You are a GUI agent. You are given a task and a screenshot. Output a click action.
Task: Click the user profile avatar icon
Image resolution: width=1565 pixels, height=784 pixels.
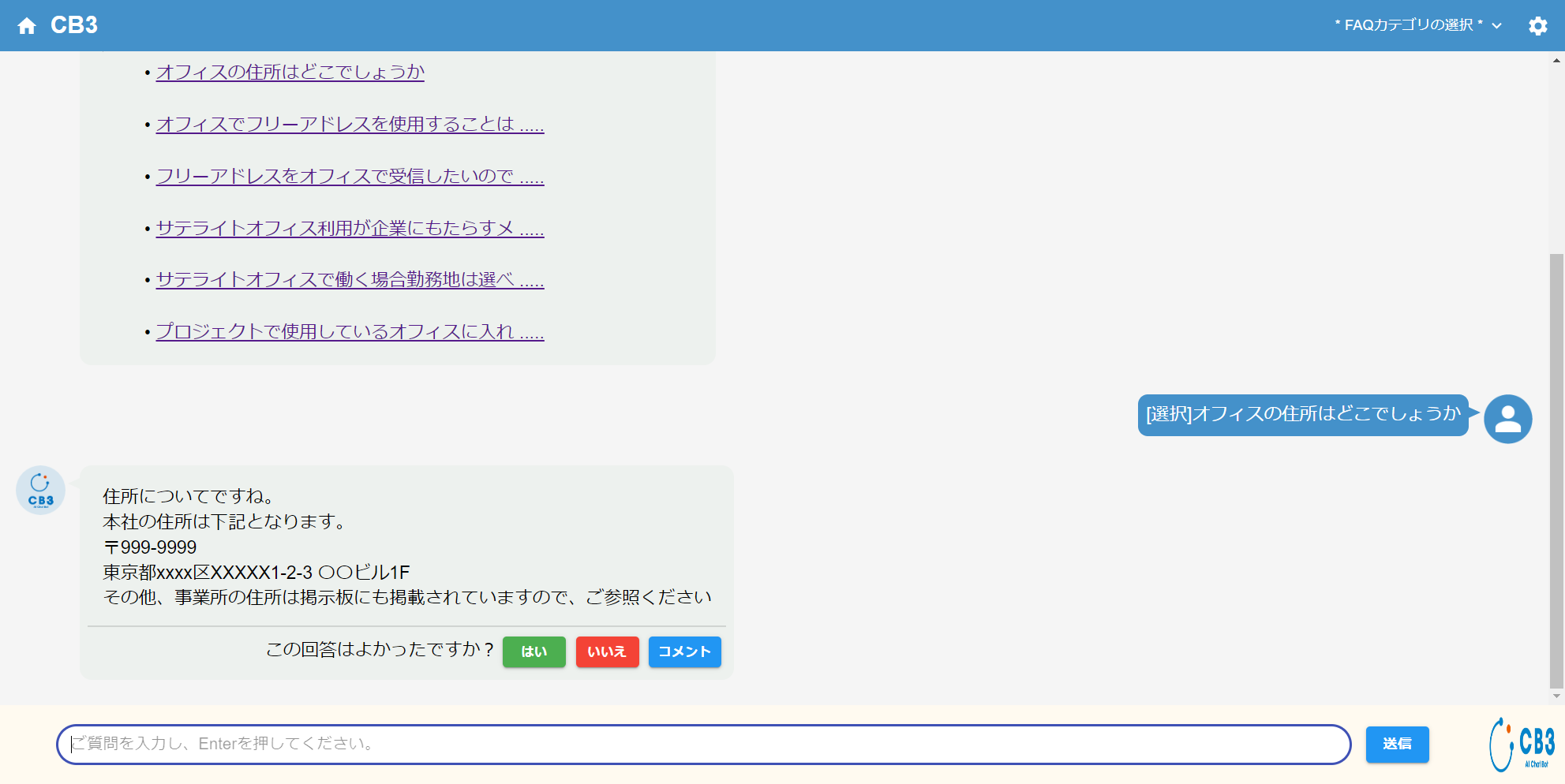[1507, 419]
